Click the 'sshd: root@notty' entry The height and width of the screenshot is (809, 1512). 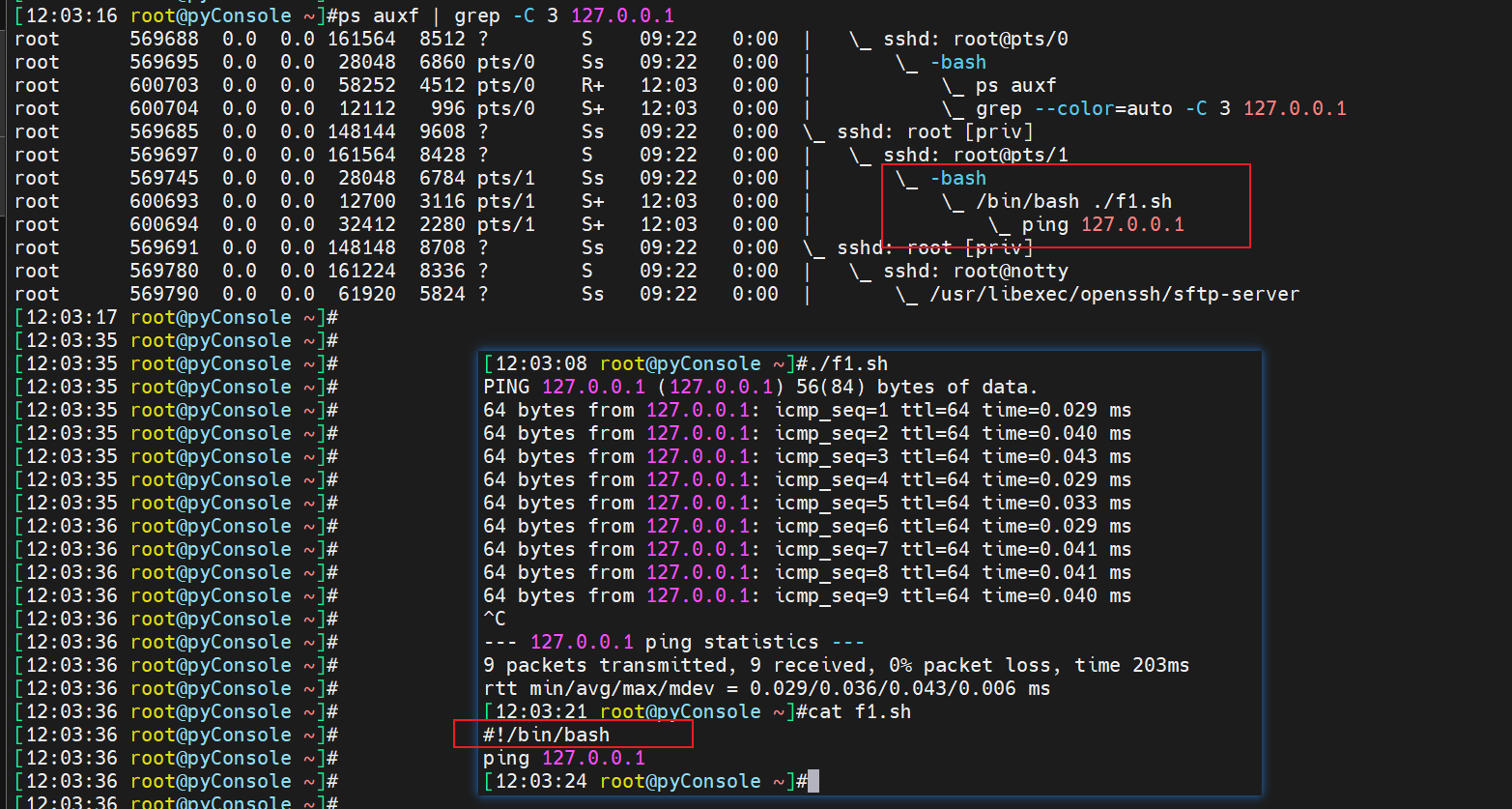pos(976,271)
